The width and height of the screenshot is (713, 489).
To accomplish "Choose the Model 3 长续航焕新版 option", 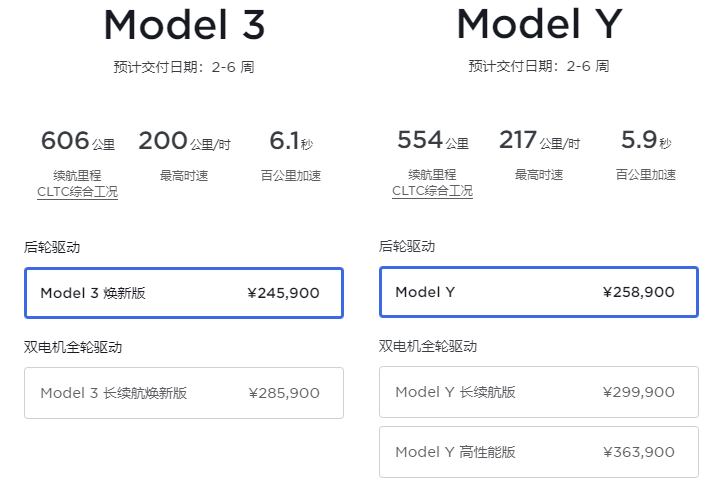I will coord(184,393).
